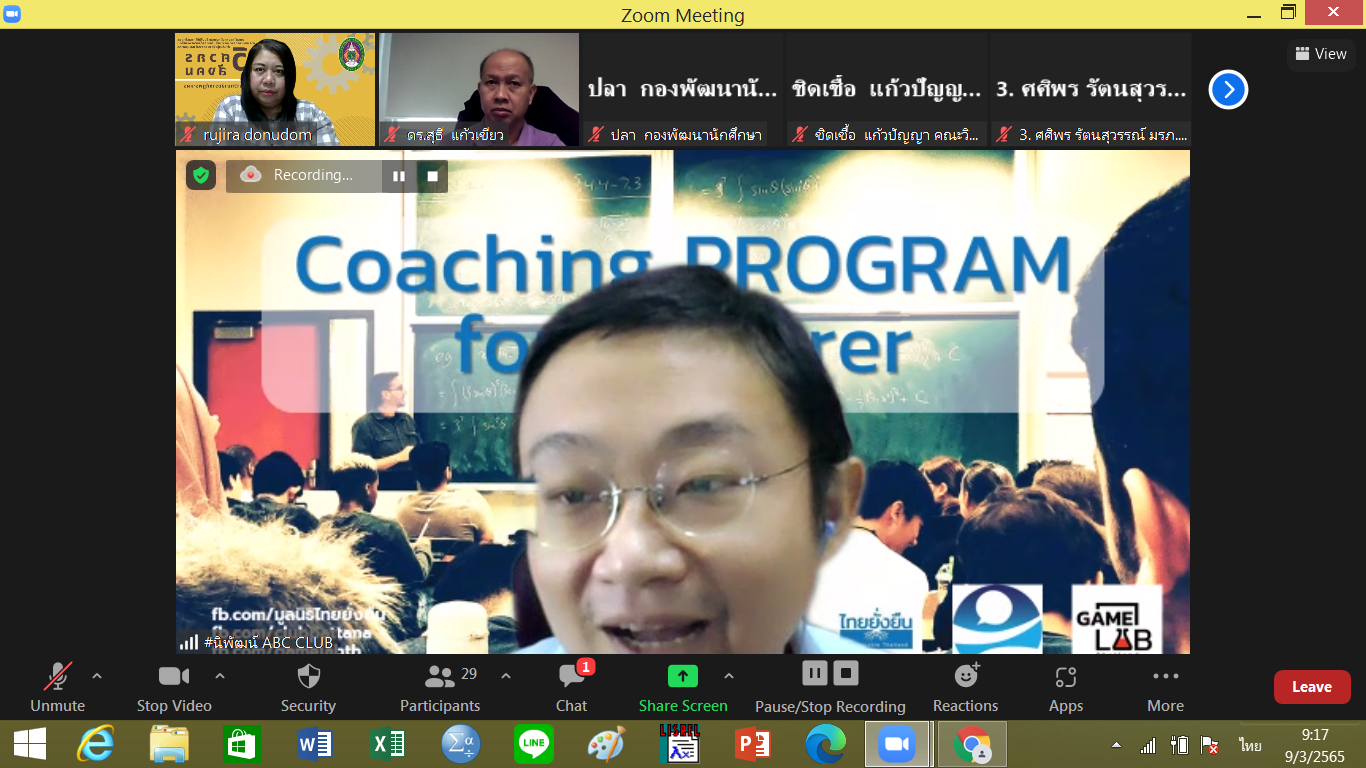Open Excel from the taskbar
The image size is (1366, 768).
[x=388, y=744]
